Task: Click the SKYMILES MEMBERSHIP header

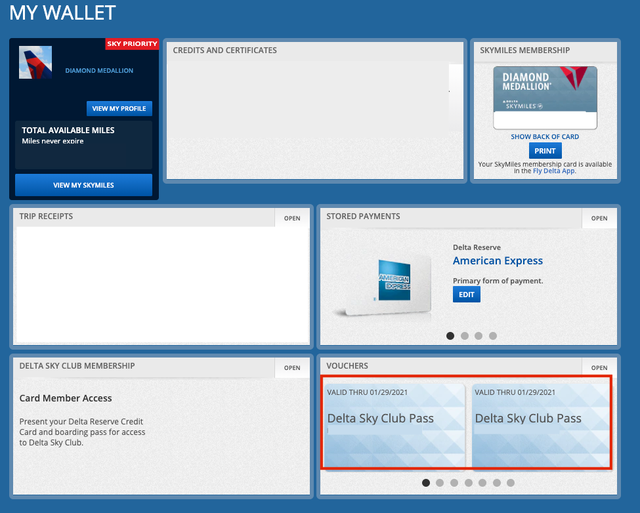Action: tap(525, 50)
